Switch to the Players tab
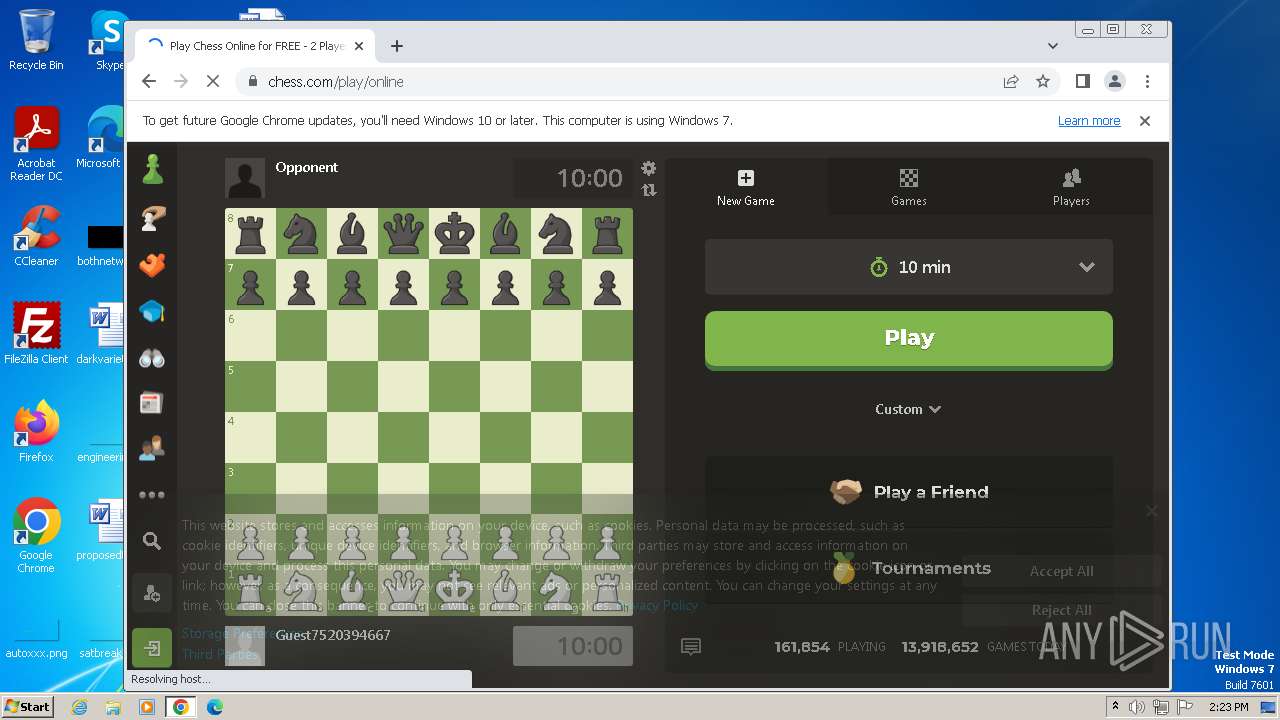1280x720 pixels. coord(1071,187)
